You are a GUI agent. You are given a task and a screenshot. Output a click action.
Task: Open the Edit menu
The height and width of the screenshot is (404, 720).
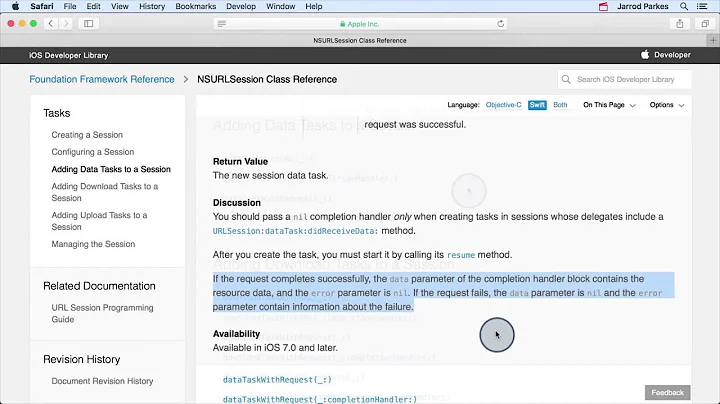93,6
